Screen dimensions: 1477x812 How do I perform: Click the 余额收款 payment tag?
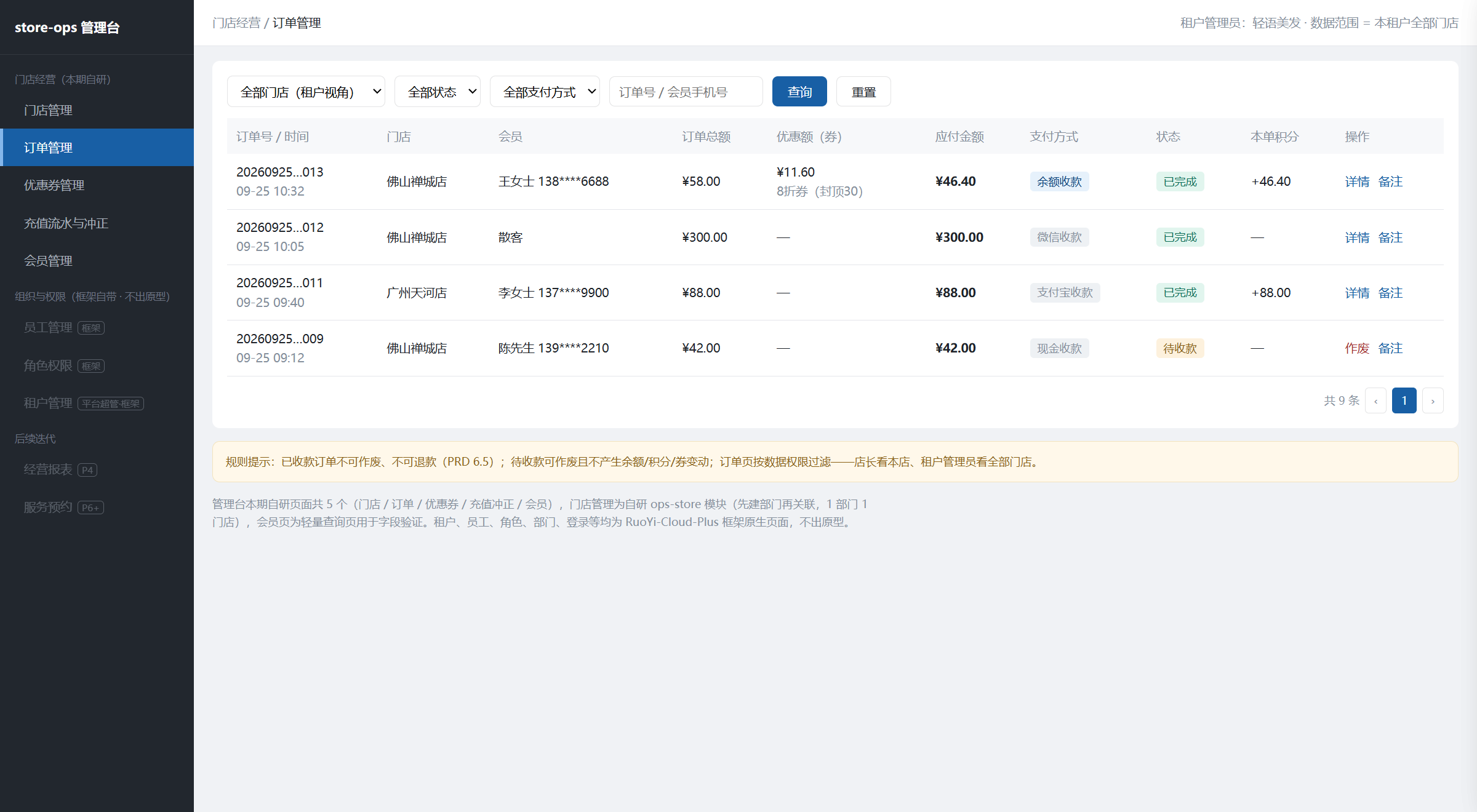tap(1059, 181)
